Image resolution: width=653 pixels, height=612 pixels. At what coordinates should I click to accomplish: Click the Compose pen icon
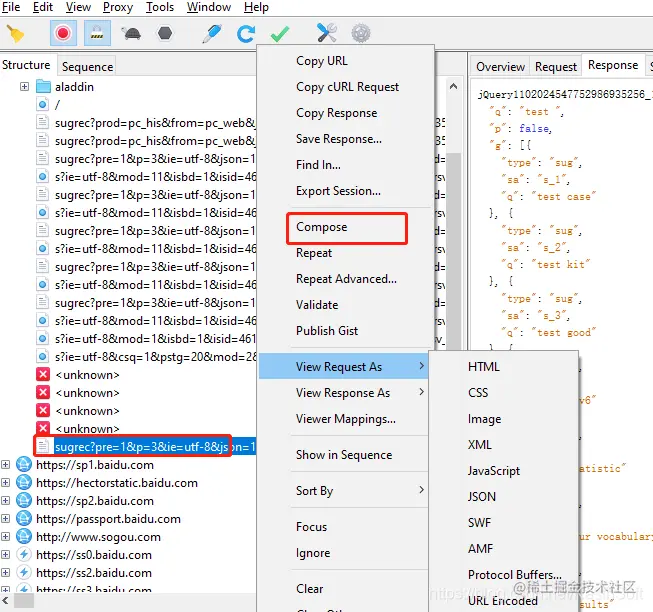tap(212, 33)
